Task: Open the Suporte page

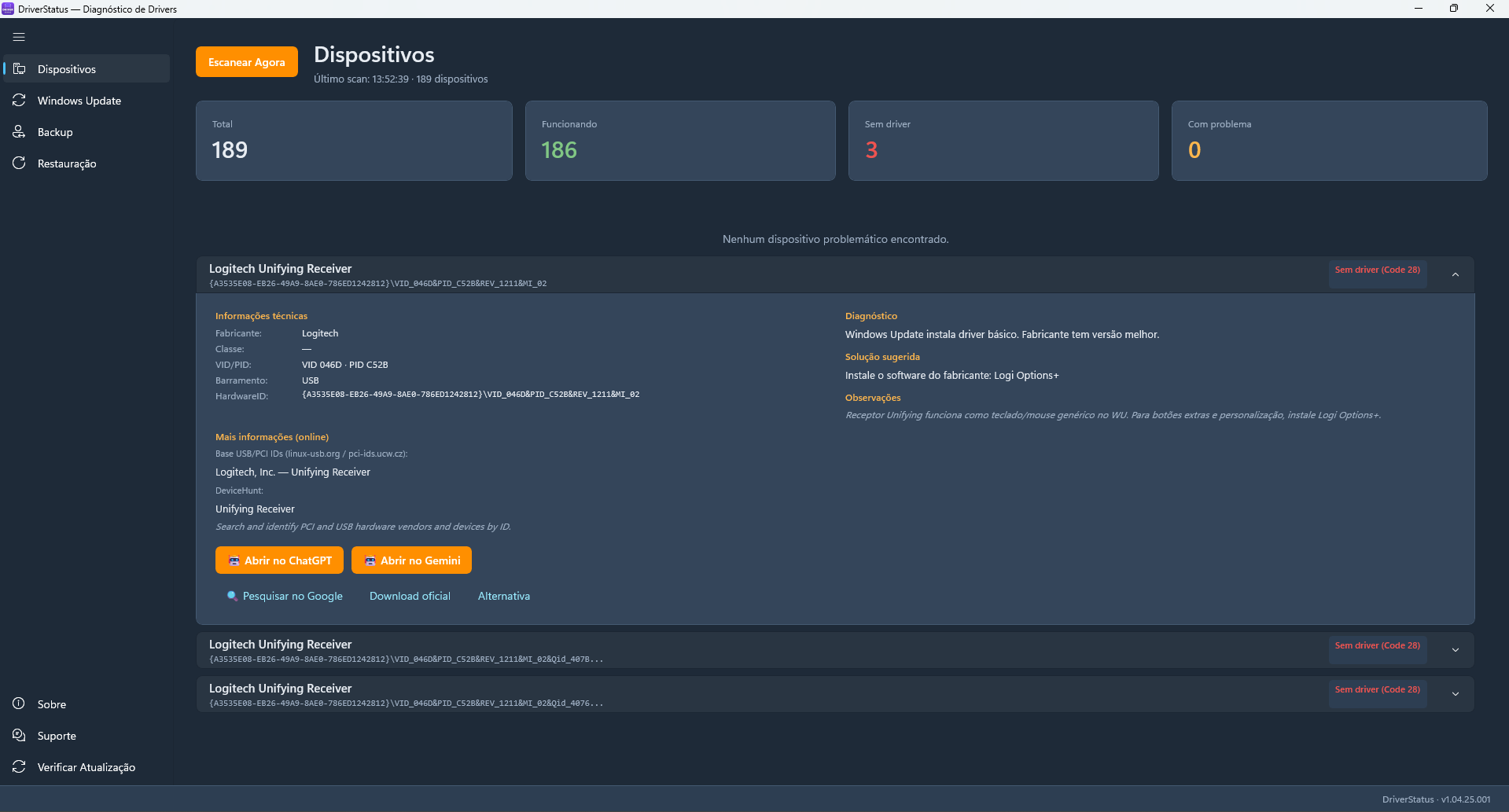Action: point(86,736)
